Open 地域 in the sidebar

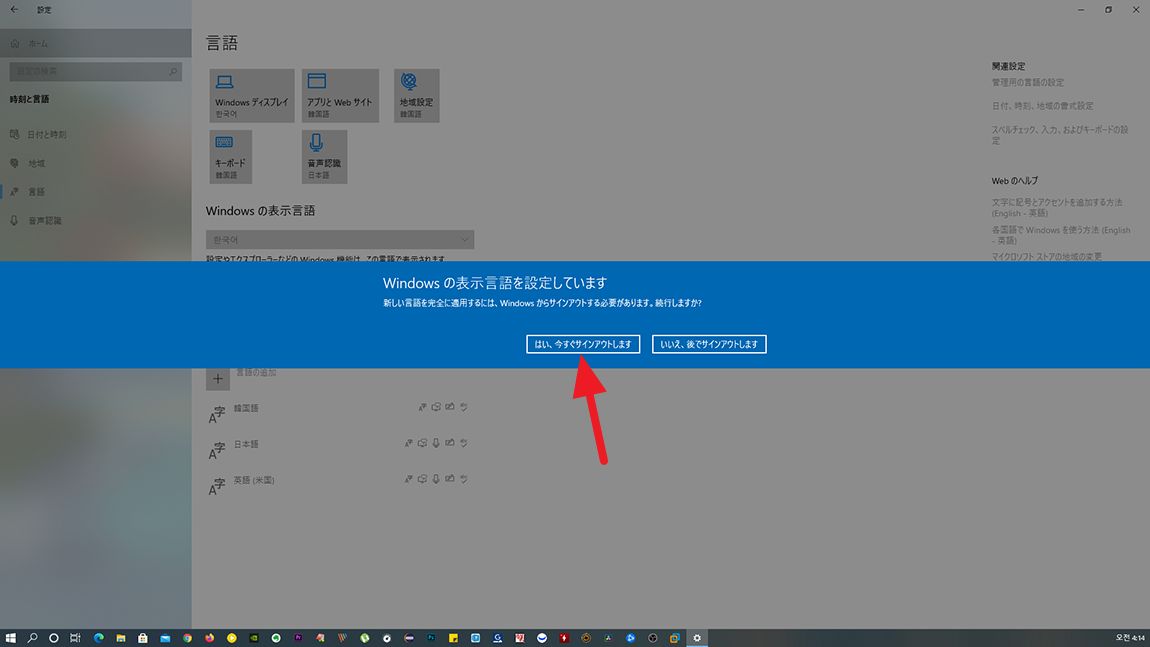tap(96, 163)
